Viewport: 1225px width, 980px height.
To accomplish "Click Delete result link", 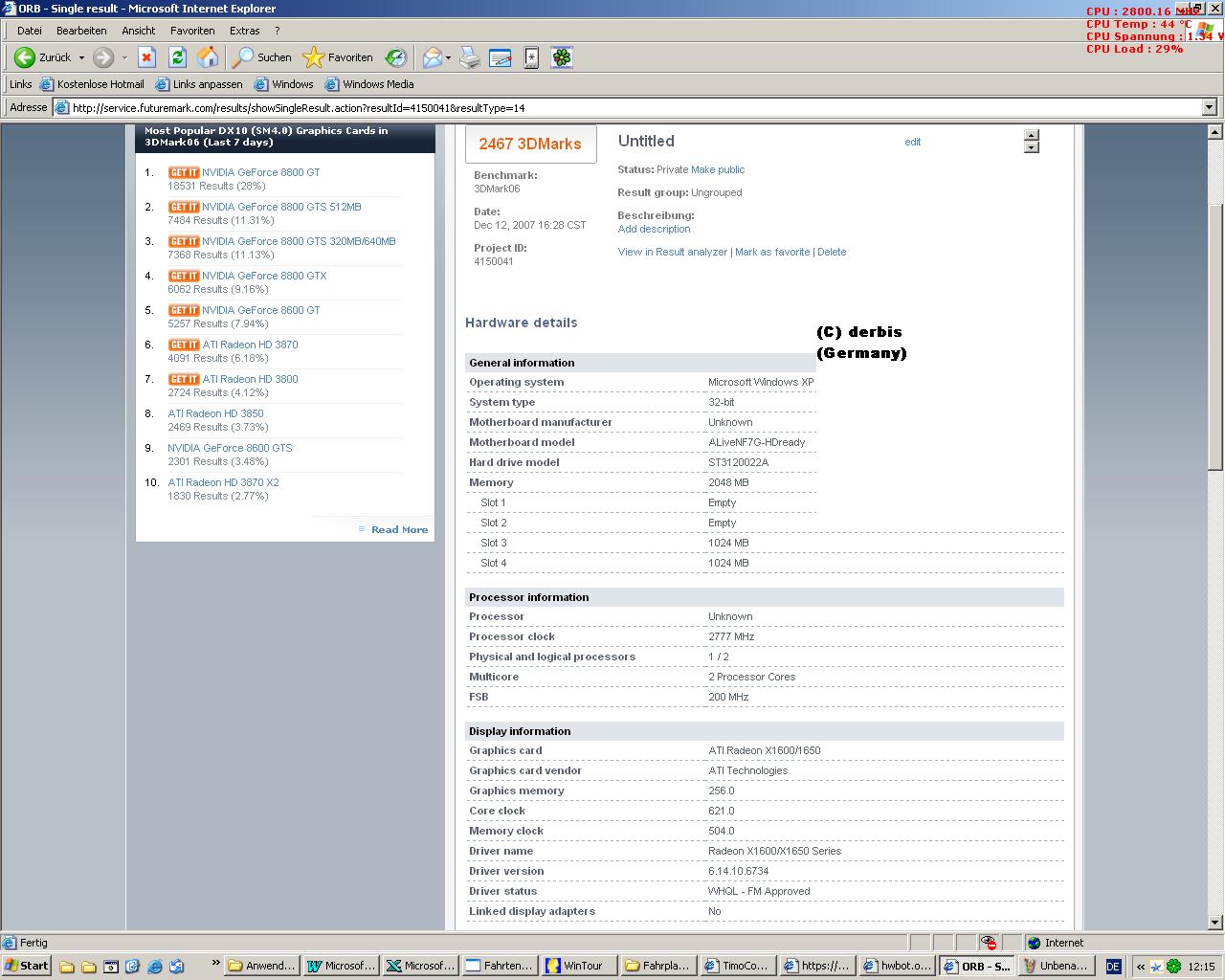I will (832, 252).
